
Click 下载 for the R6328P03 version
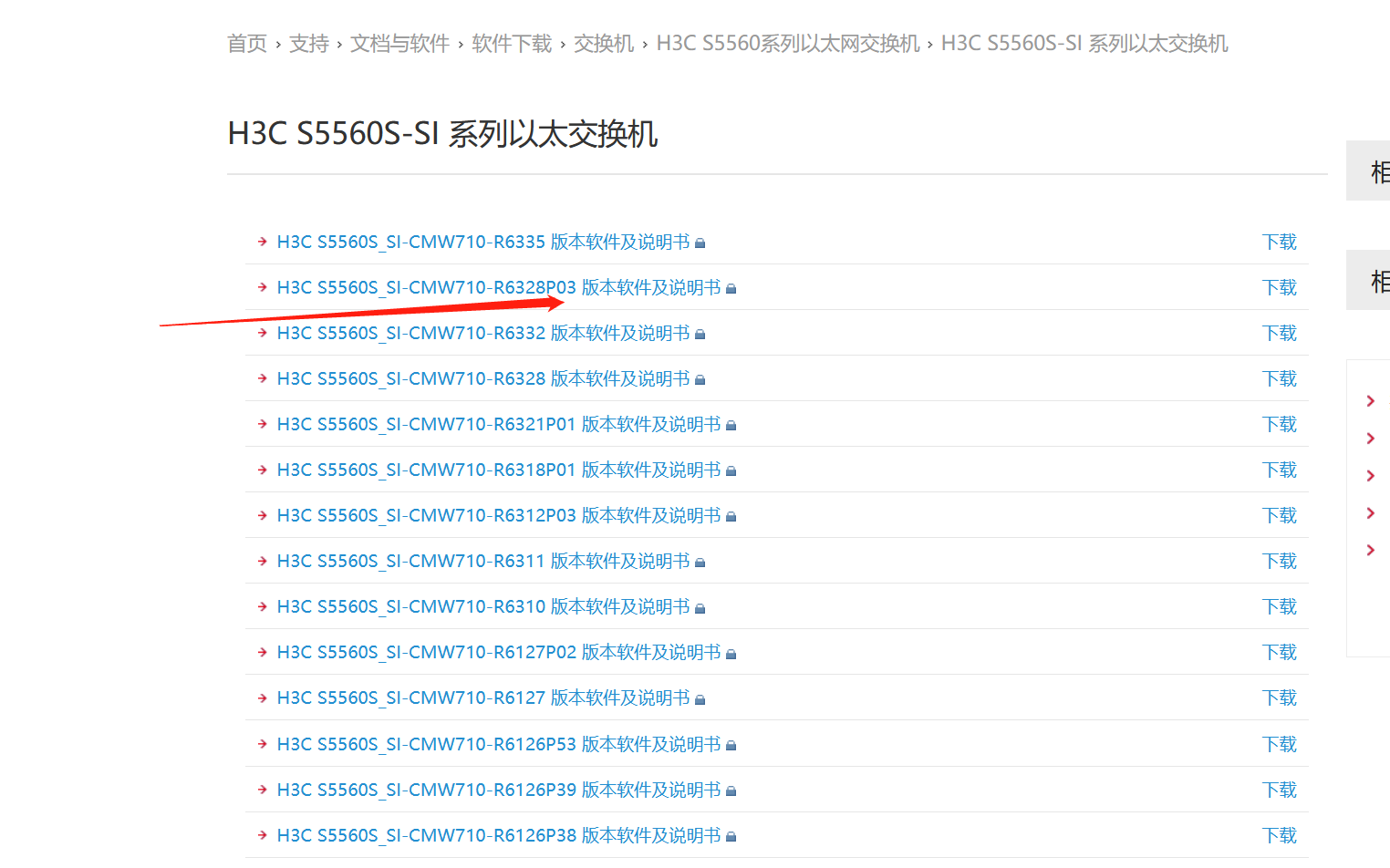1280,287
